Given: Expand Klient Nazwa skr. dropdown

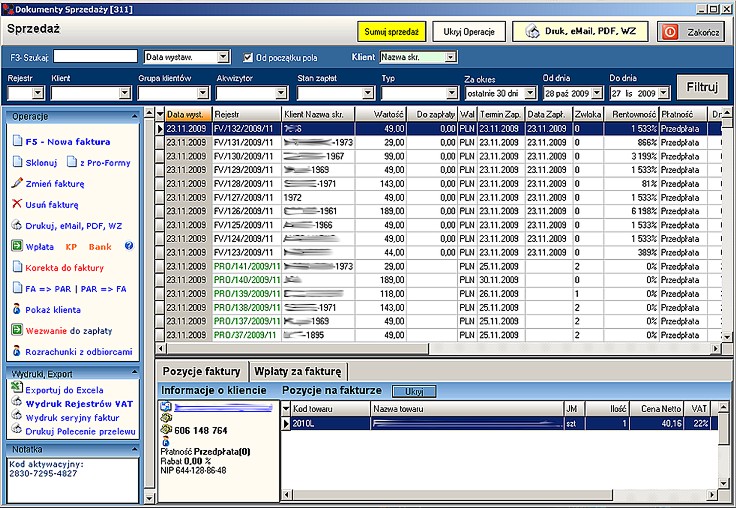Looking at the screenshot, I should tap(451, 57).
